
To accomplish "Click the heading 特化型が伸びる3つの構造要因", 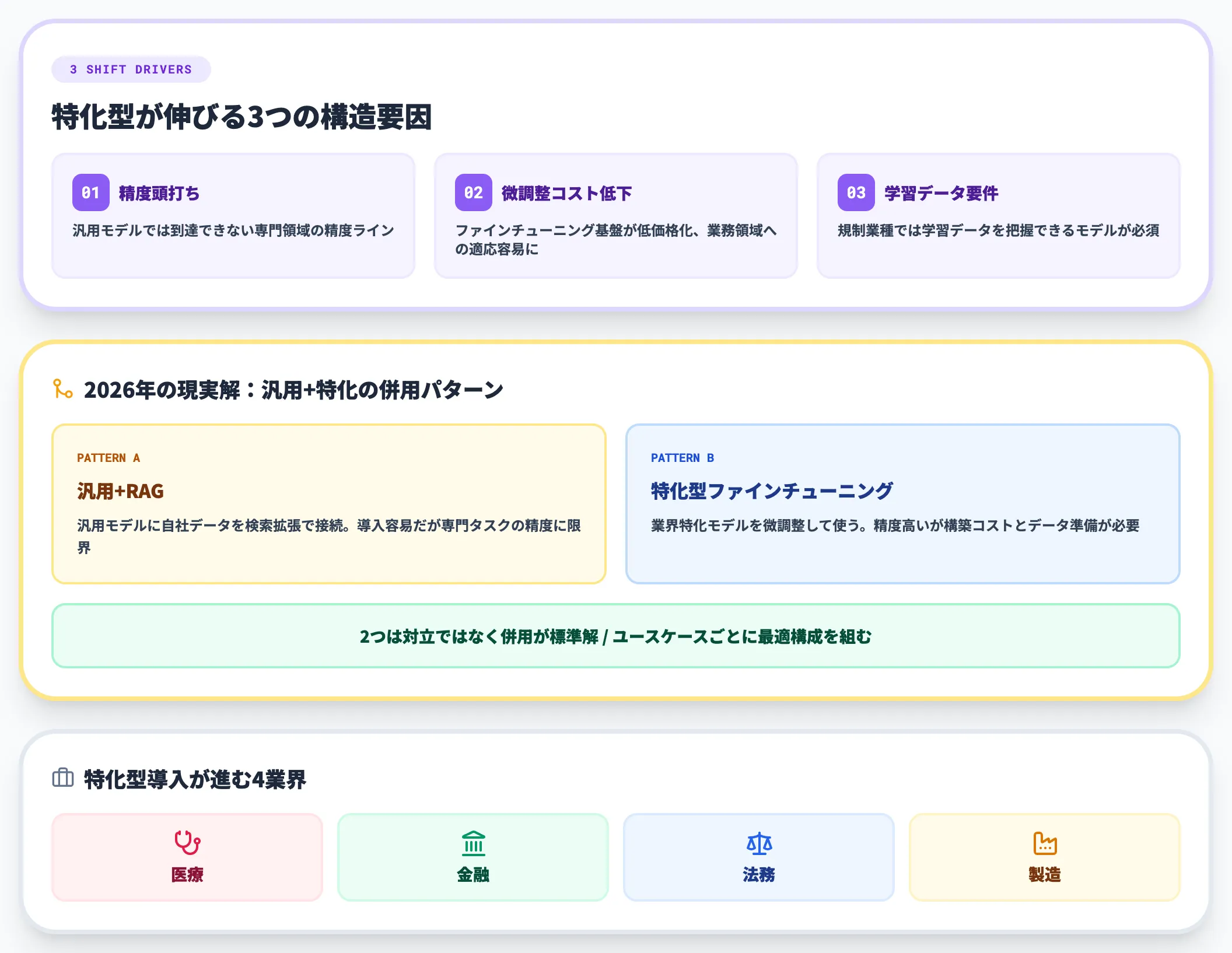I will [242, 117].
